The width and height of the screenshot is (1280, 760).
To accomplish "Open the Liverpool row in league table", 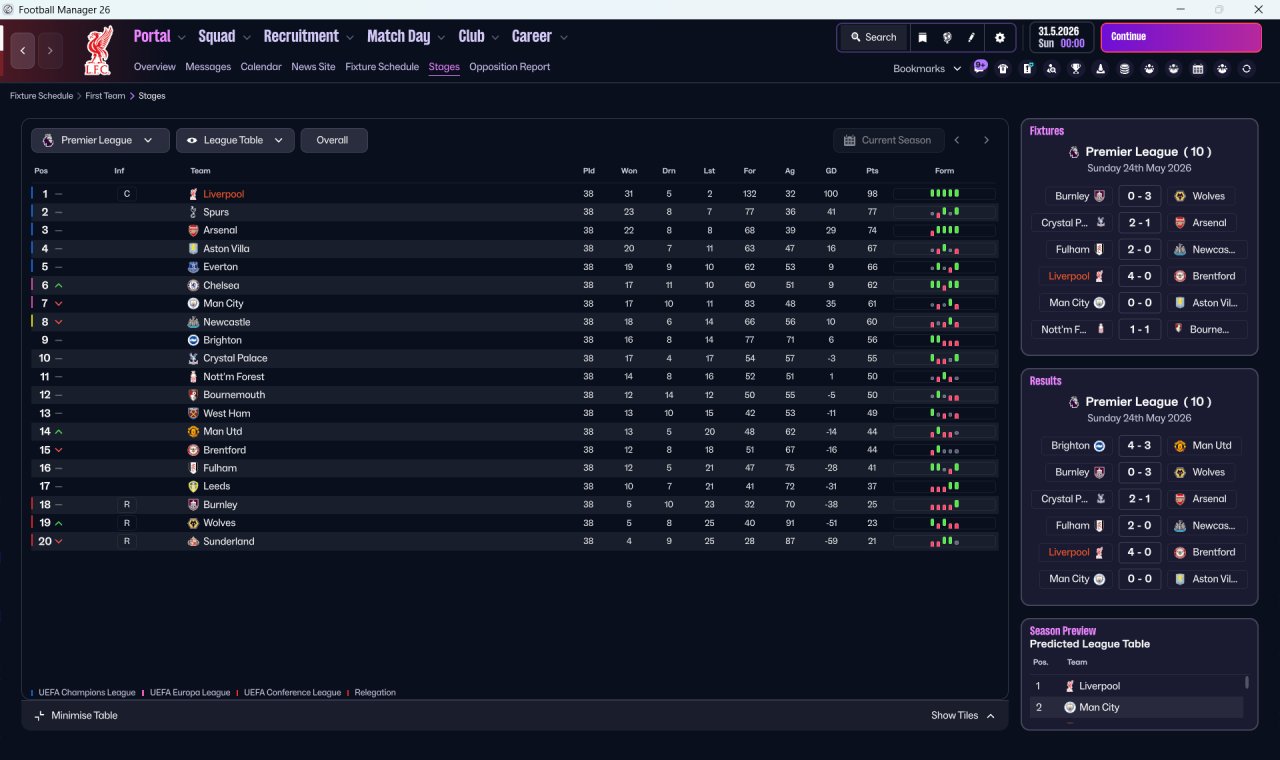I will [x=514, y=194].
